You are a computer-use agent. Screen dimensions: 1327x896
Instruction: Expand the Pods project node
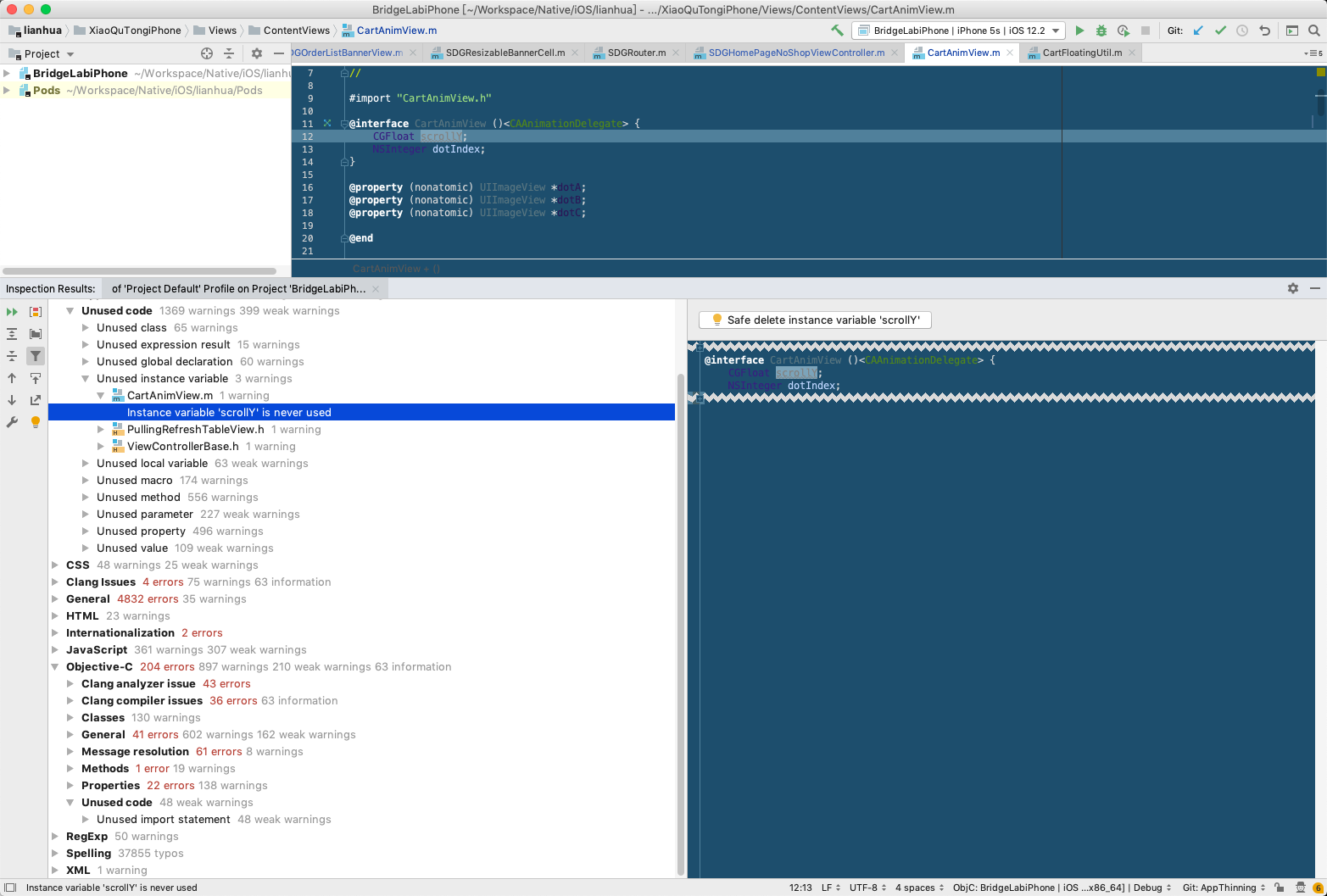coord(7,91)
